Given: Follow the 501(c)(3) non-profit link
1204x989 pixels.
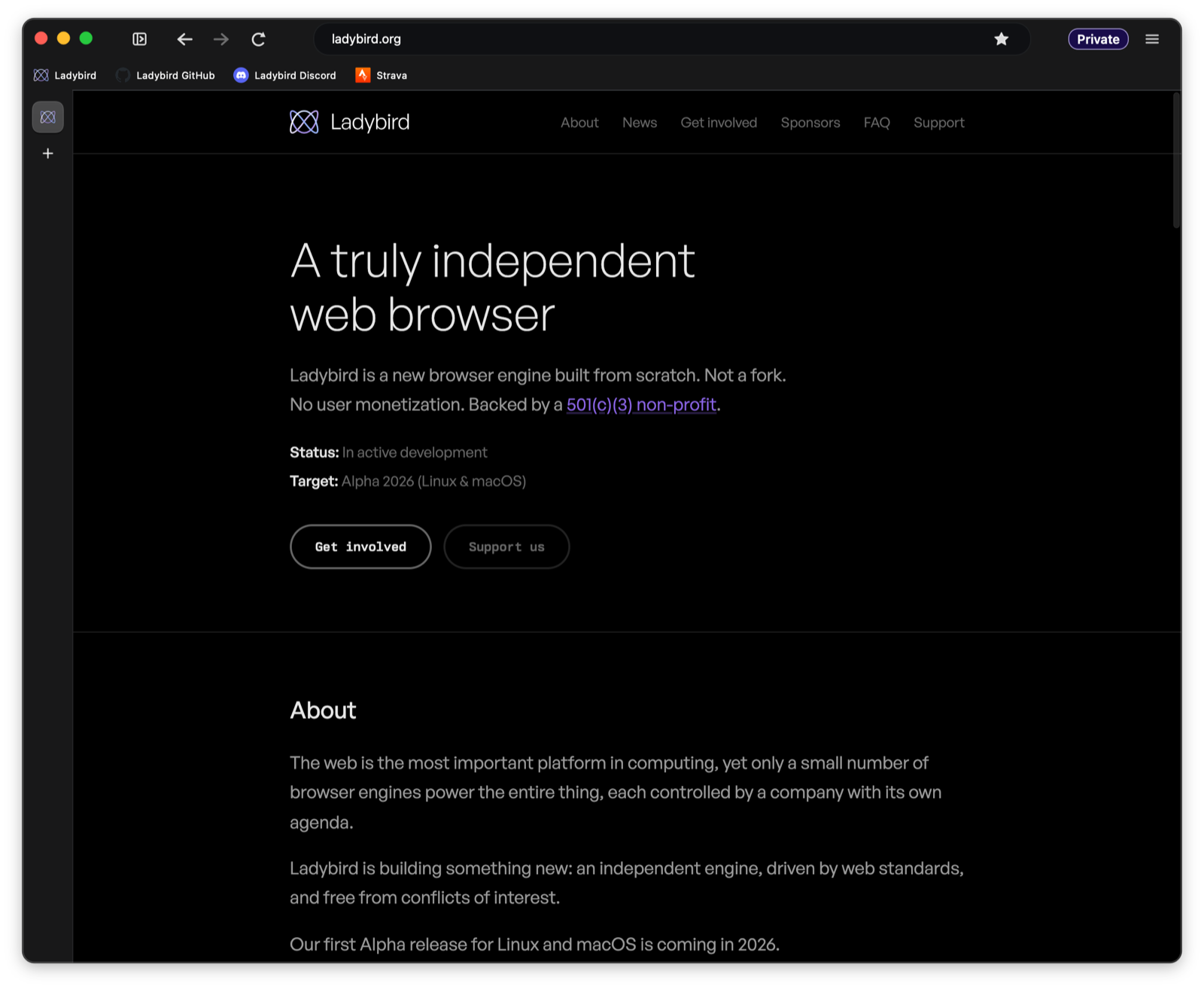Looking at the screenshot, I should [x=641, y=405].
